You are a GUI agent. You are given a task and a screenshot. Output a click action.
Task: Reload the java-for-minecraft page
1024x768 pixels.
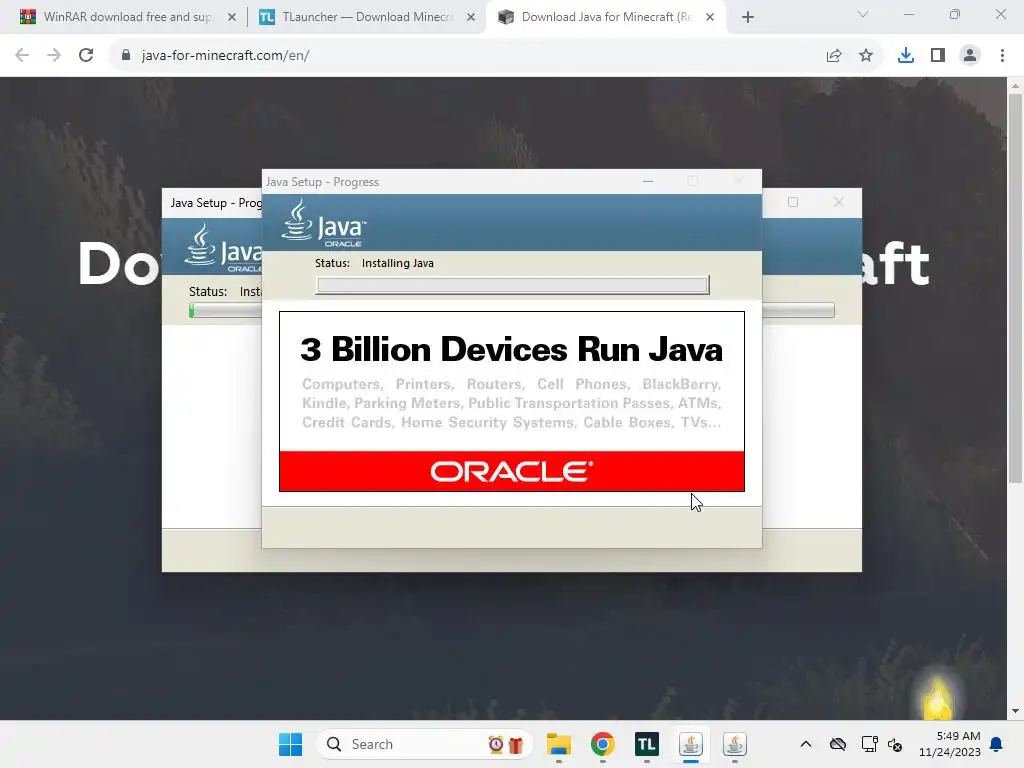[86, 56]
